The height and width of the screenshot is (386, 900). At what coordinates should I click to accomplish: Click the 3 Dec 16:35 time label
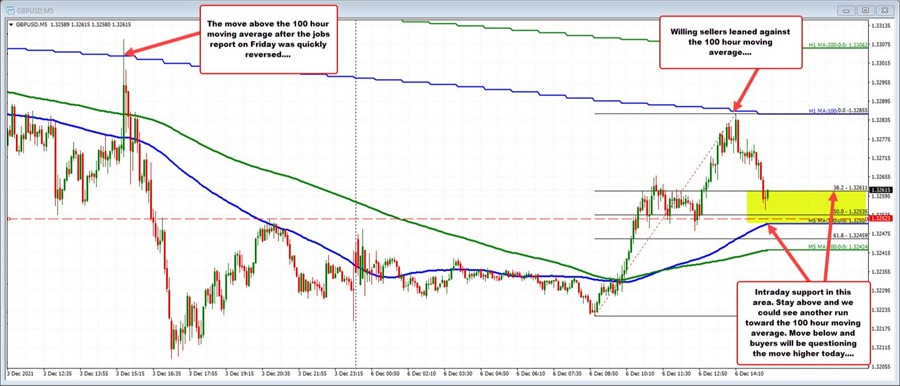pos(168,375)
